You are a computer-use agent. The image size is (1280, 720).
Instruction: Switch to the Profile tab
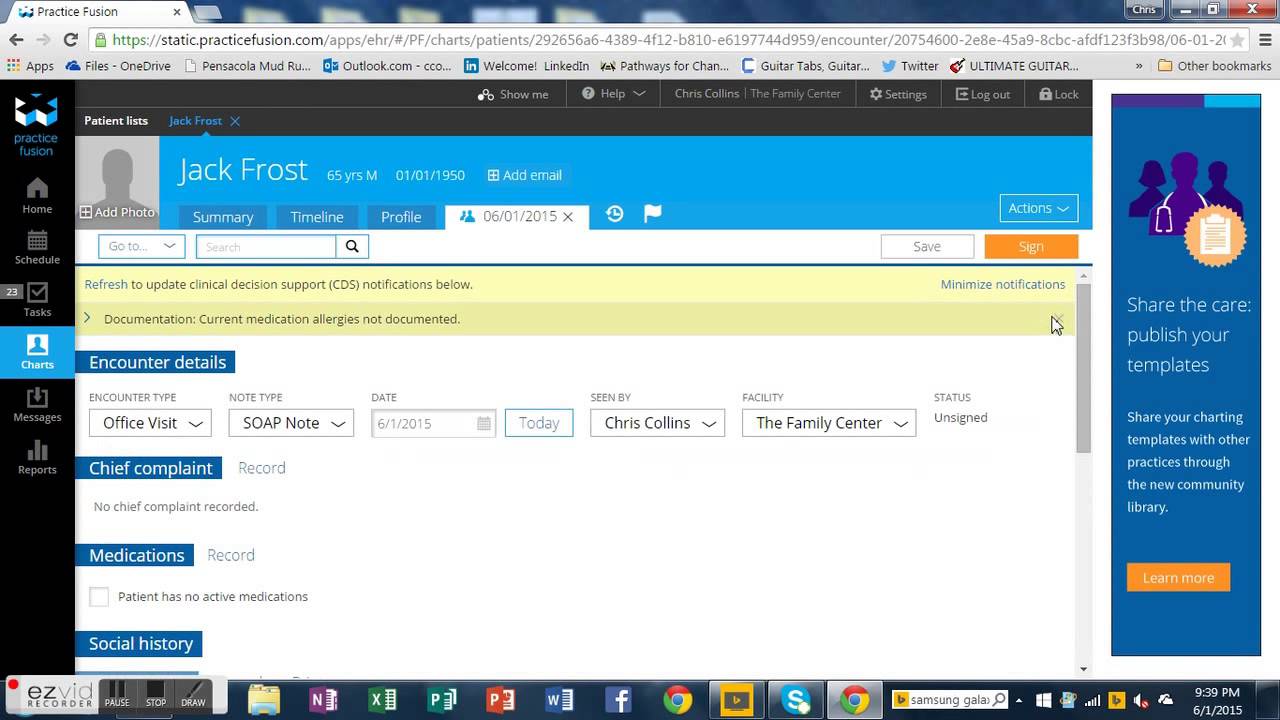pos(401,217)
